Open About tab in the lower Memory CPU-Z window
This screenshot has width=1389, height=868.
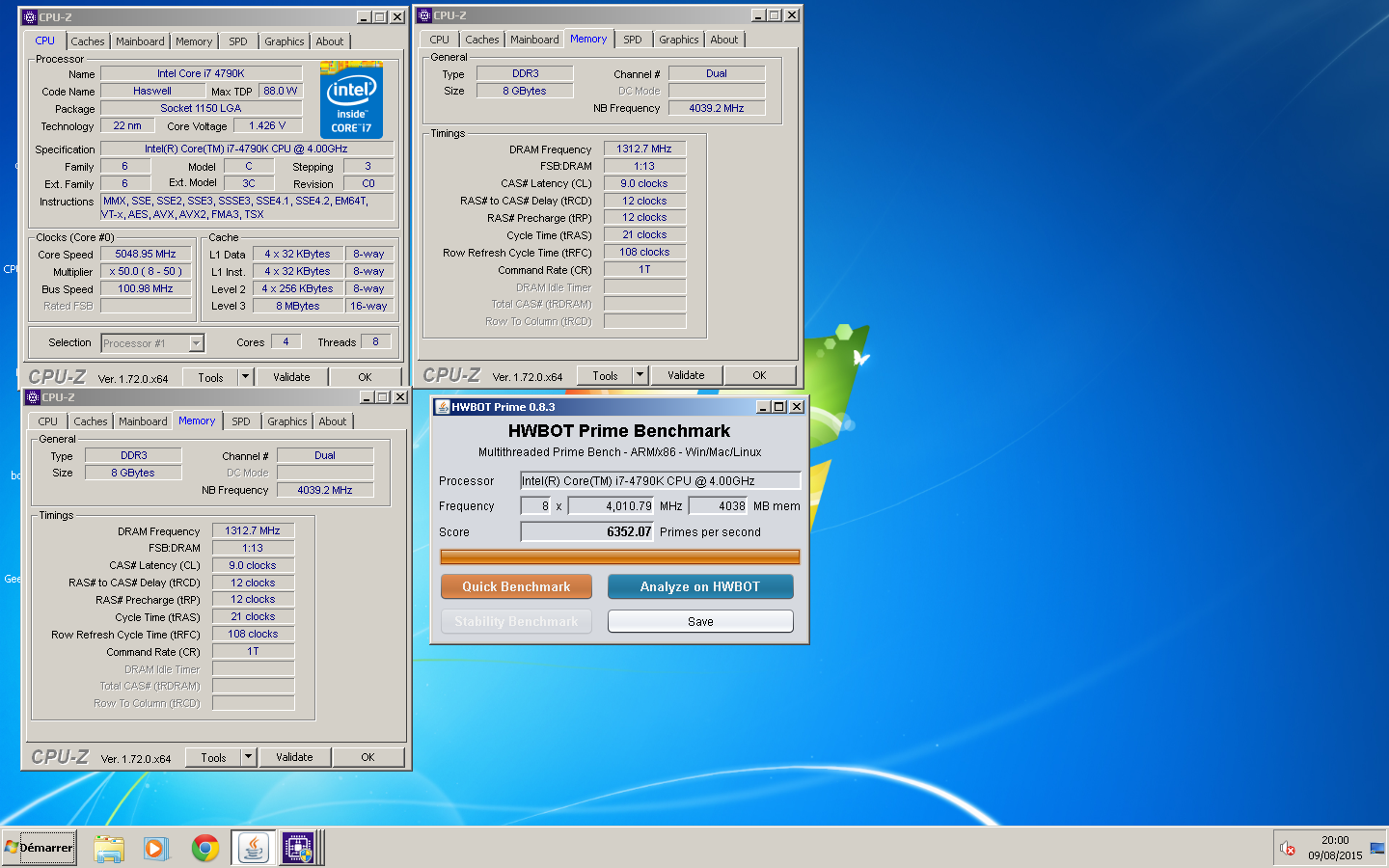pos(333,421)
